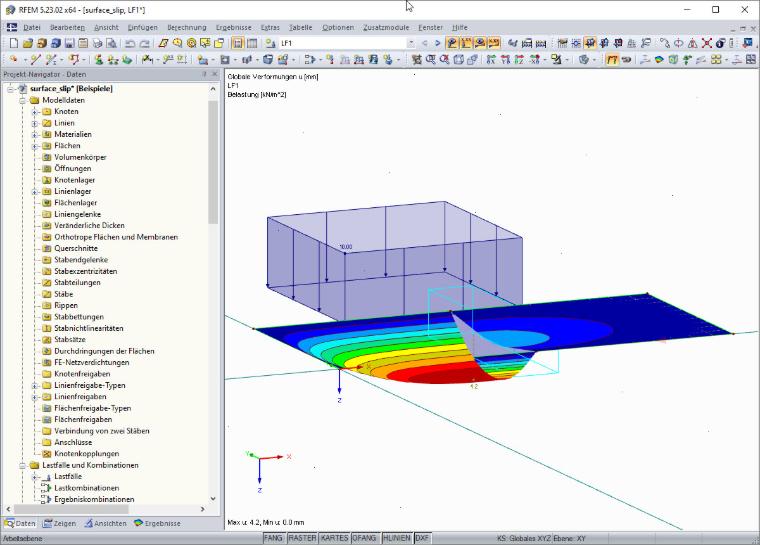Click the zoom window magnifier icon

(x=430, y=60)
